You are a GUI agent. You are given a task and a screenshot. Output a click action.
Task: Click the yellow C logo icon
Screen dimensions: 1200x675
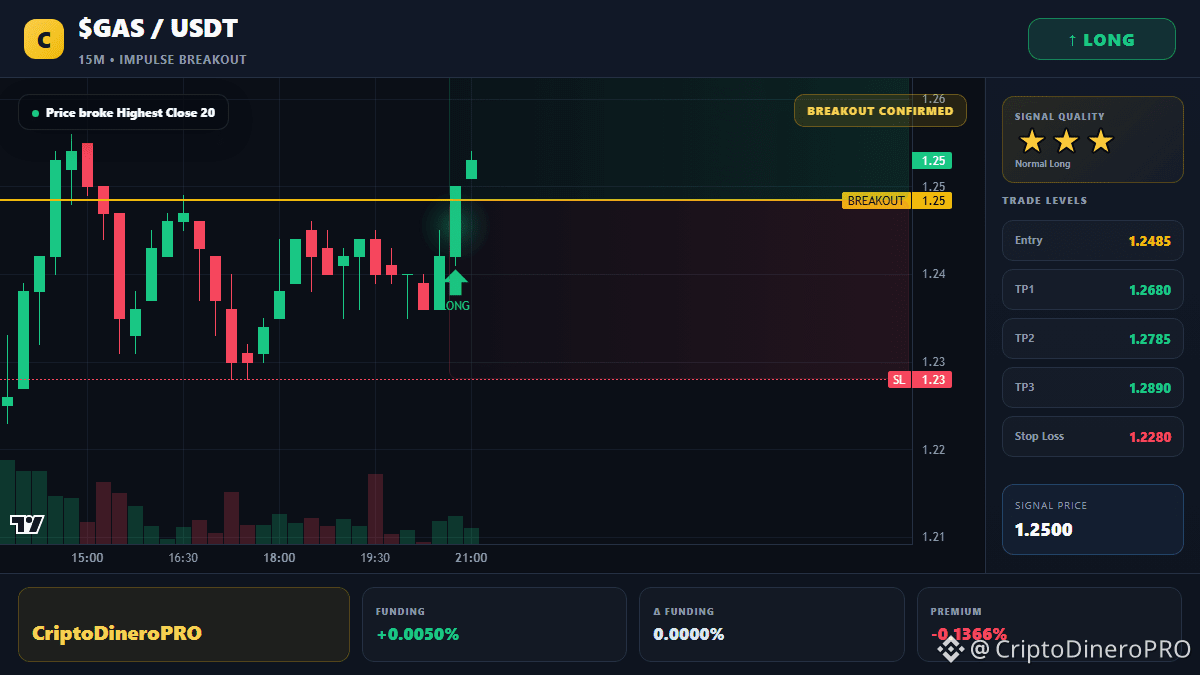coord(43,41)
